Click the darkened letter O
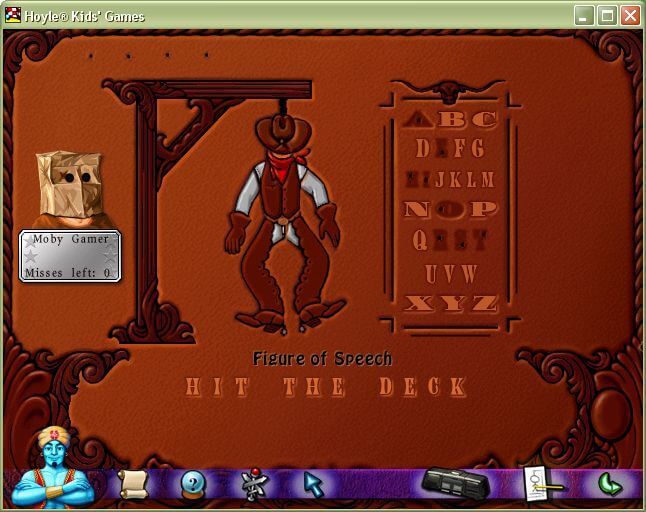This screenshot has width=646, height=512. [450, 209]
